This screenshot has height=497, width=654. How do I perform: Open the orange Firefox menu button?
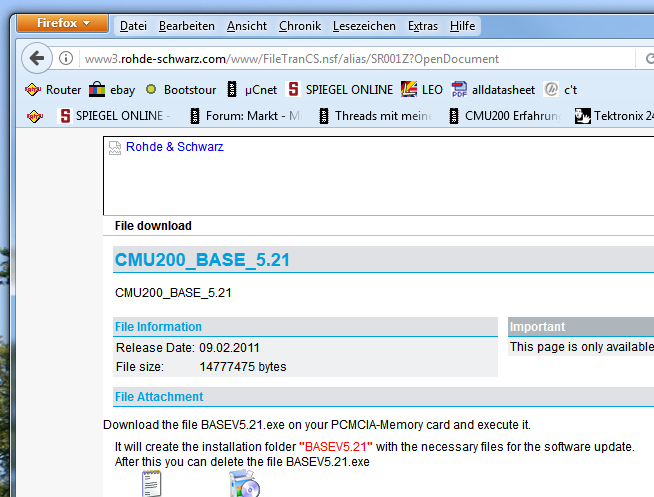63,23
